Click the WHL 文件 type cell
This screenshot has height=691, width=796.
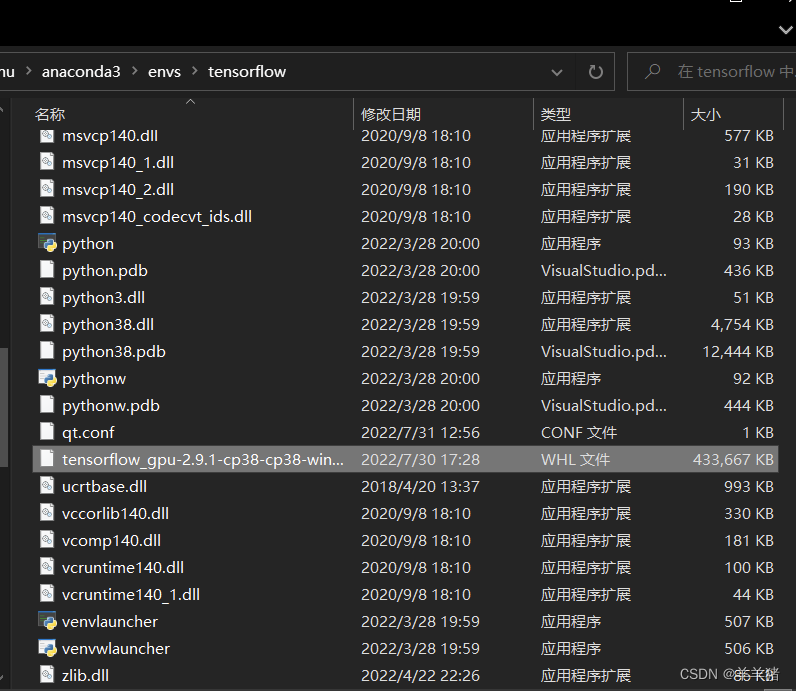[575, 459]
